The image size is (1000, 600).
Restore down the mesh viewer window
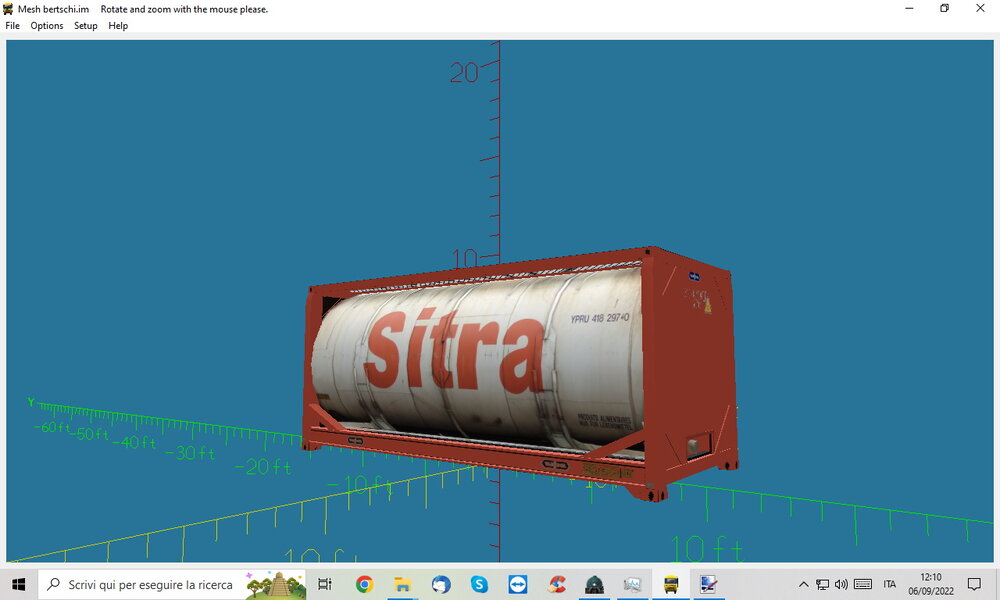(x=945, y=9)
